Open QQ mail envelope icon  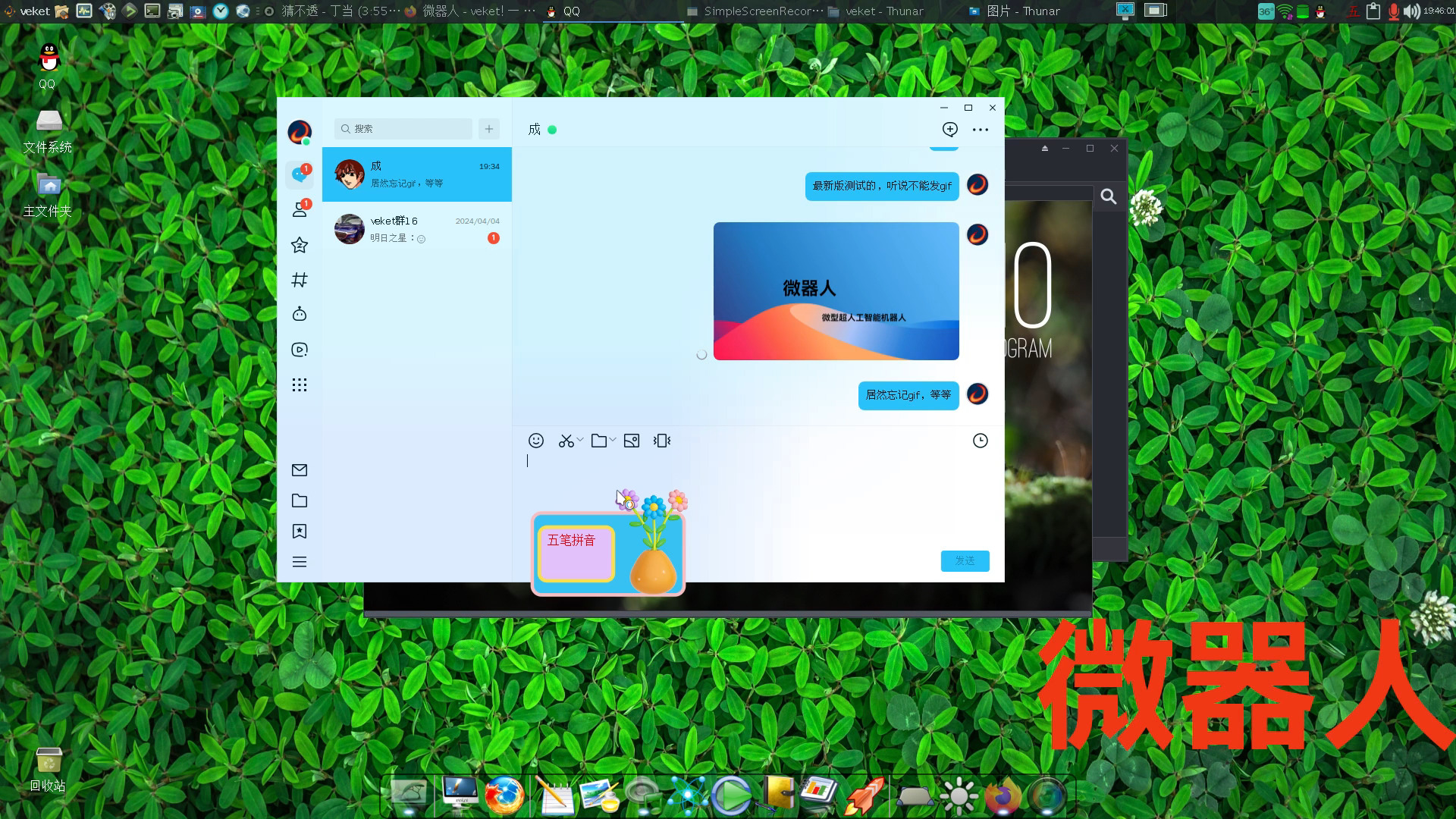300,470
